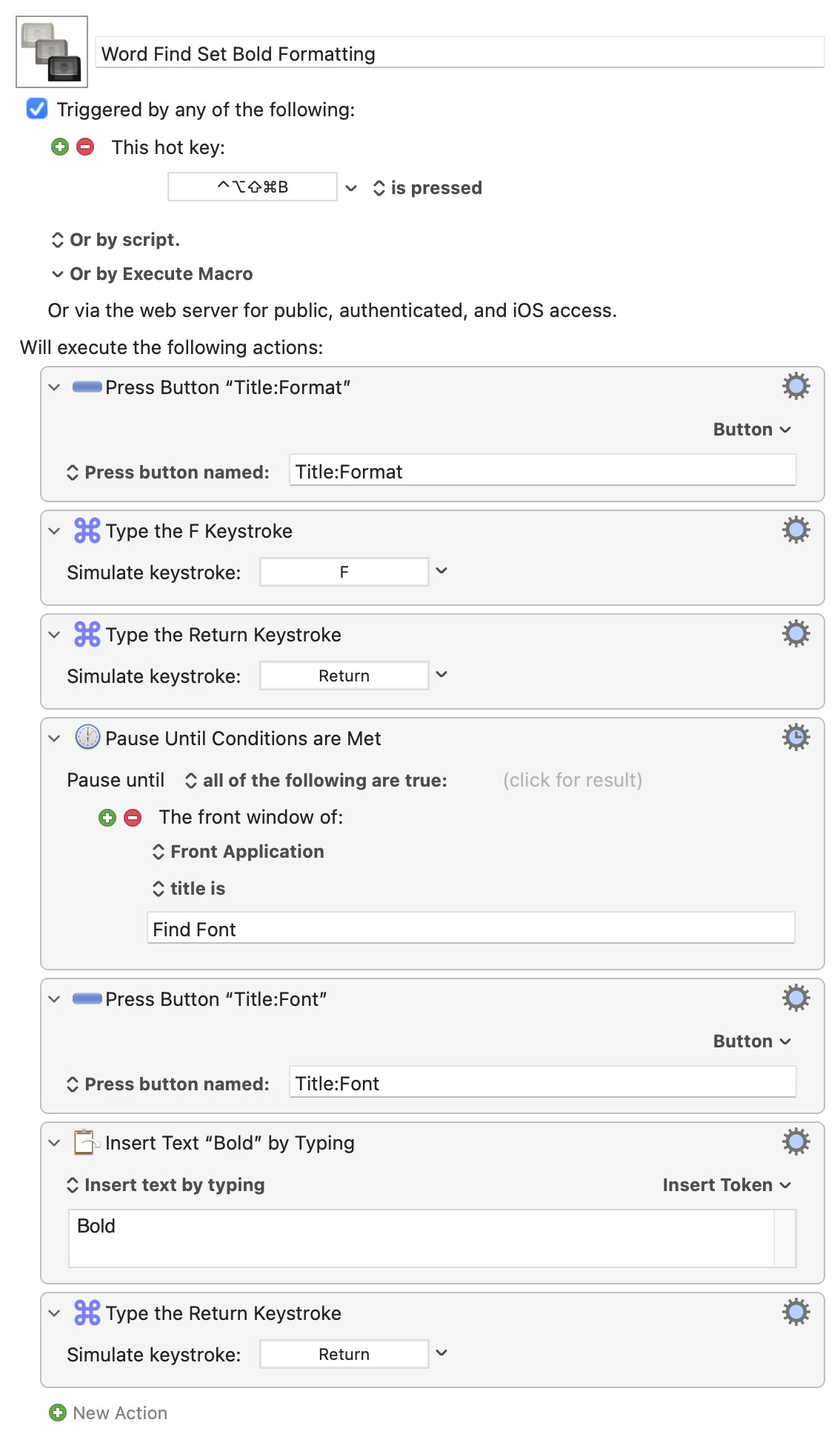Click the text area containing 'Bold'

pyautogui.click(x=433, y=1238)
